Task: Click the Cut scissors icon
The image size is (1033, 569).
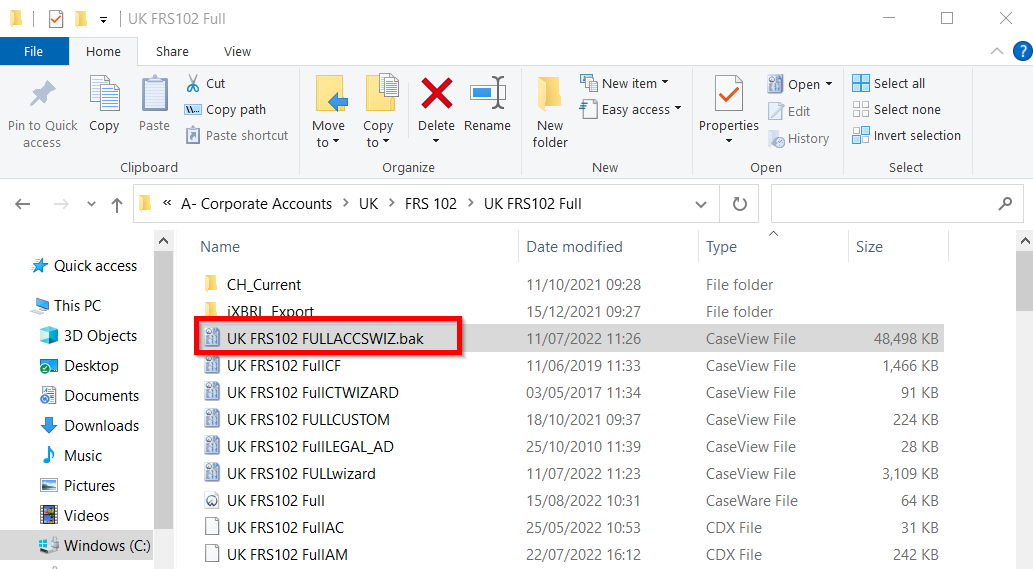Action: 193,84
